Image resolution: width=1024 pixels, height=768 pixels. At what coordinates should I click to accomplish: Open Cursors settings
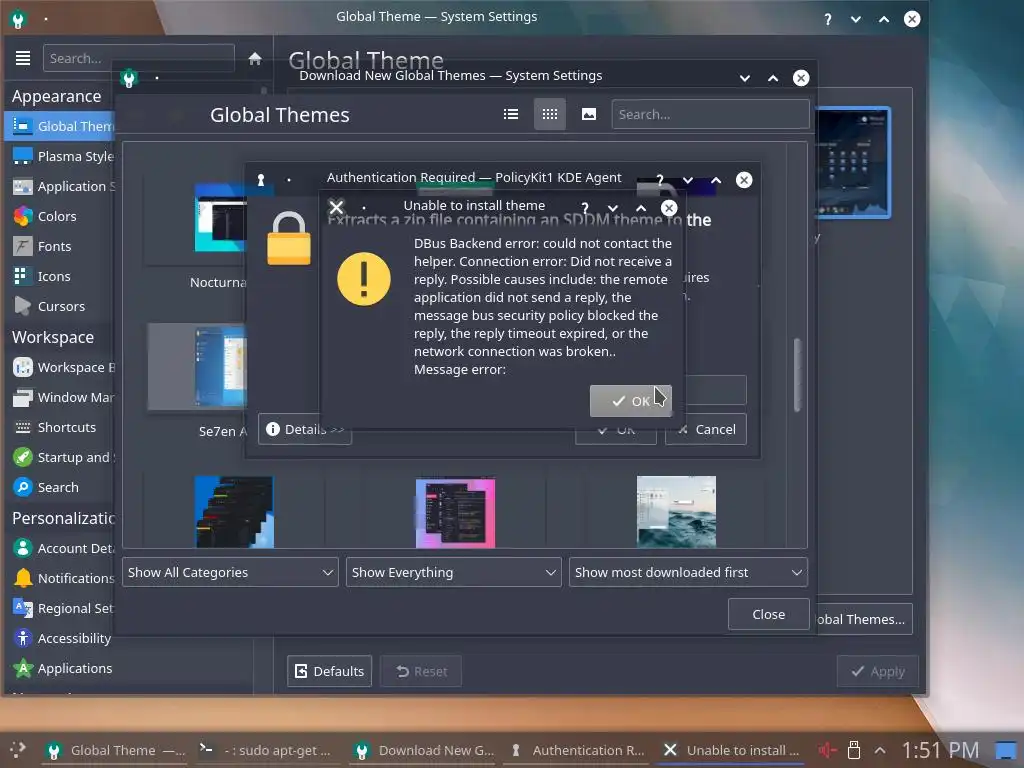tap(60, 306)
